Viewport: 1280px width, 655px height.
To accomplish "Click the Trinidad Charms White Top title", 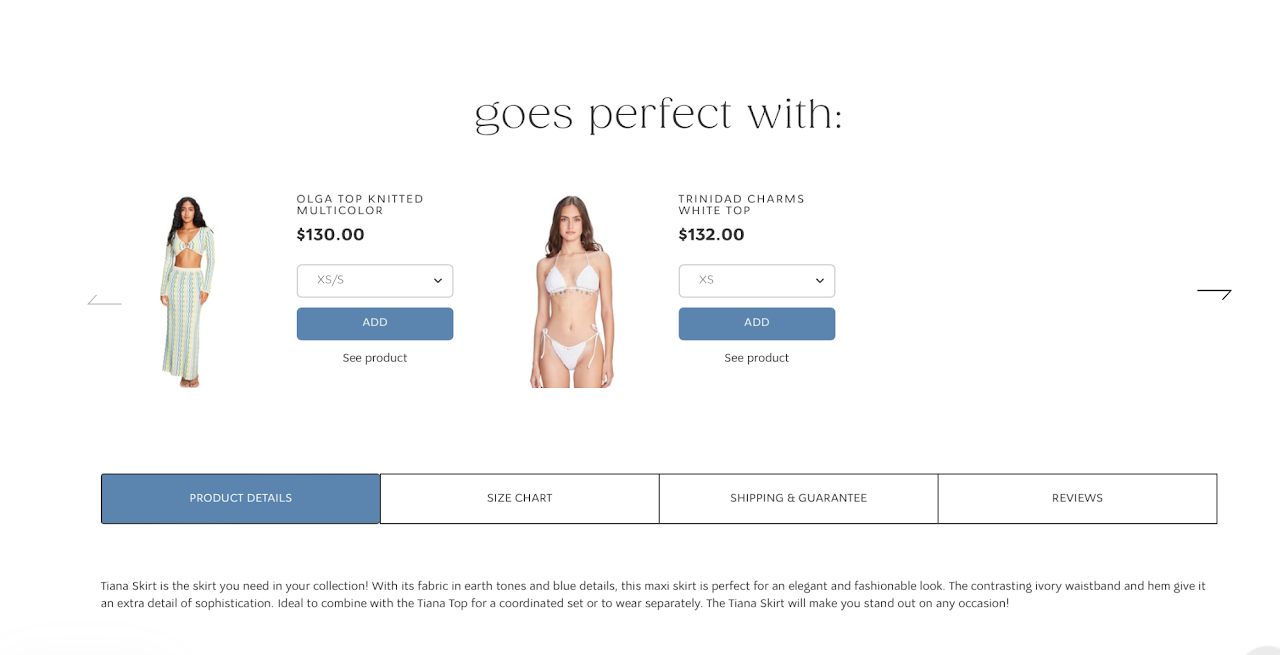I will click(742, 205).
